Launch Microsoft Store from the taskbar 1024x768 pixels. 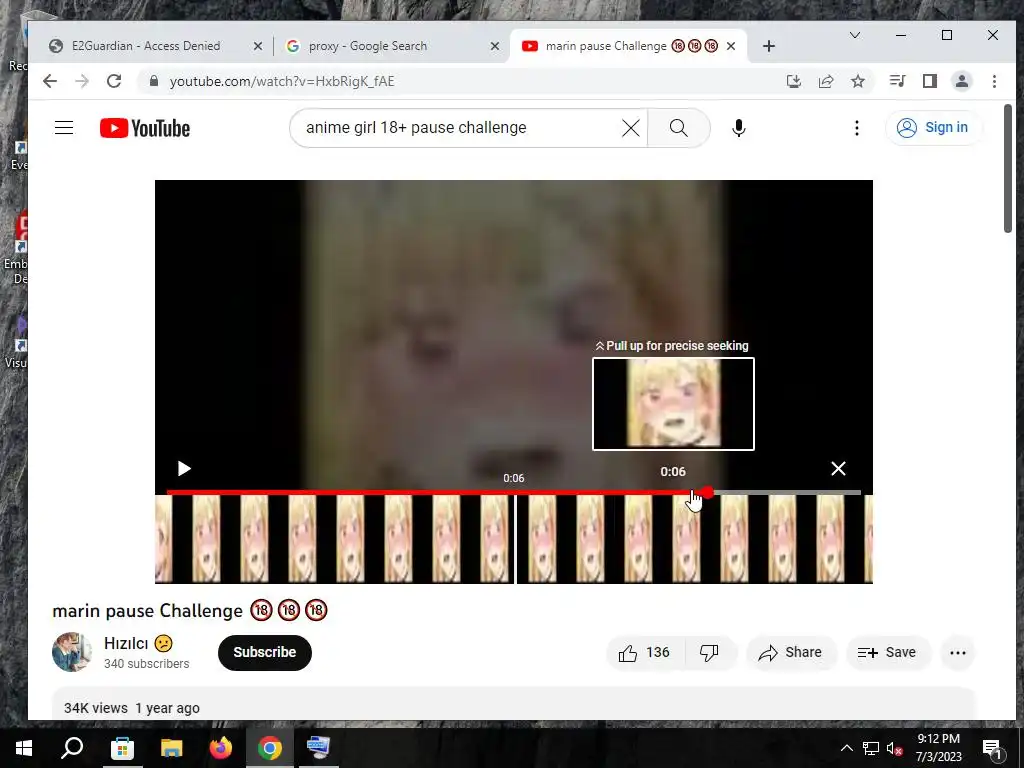coord(122,748)
